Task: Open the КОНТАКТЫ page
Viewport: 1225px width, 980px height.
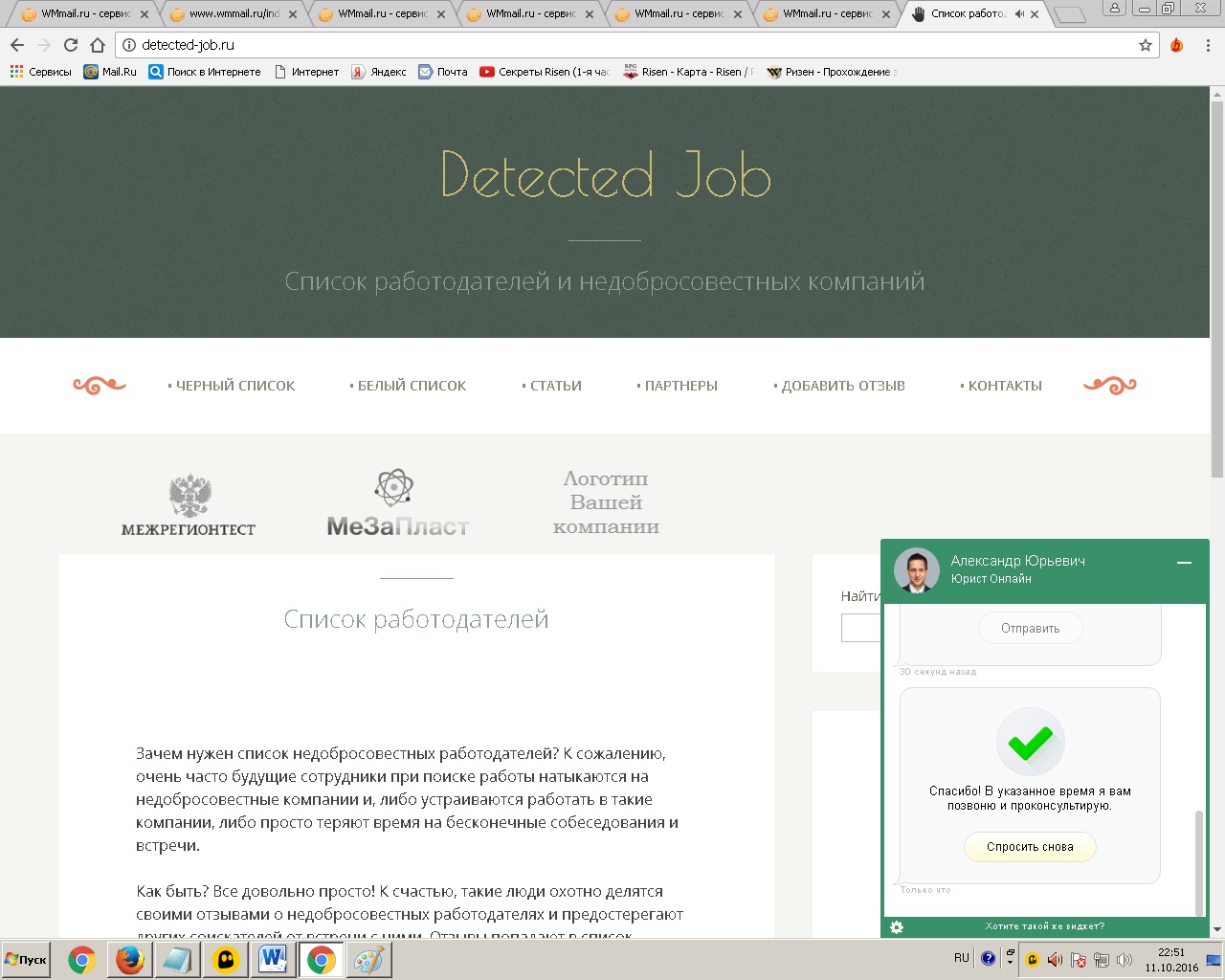Action: 1001,386
